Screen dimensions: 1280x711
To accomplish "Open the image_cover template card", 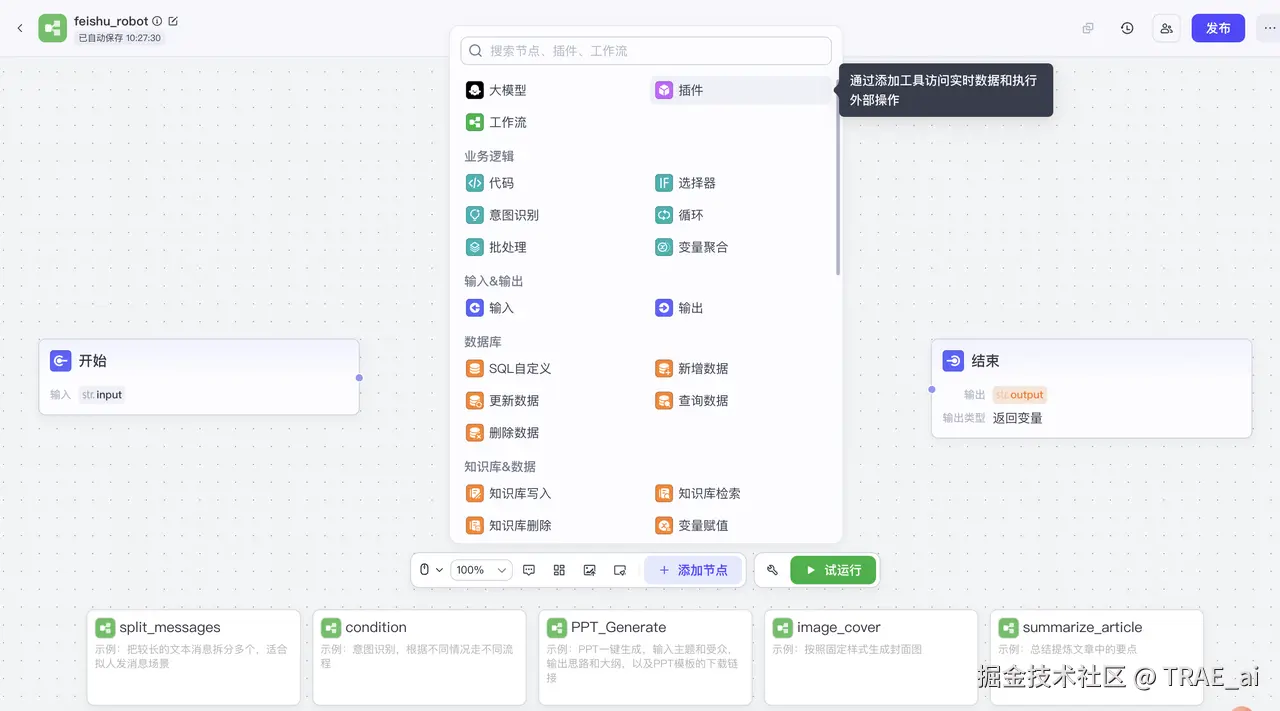I will point(871,657).
